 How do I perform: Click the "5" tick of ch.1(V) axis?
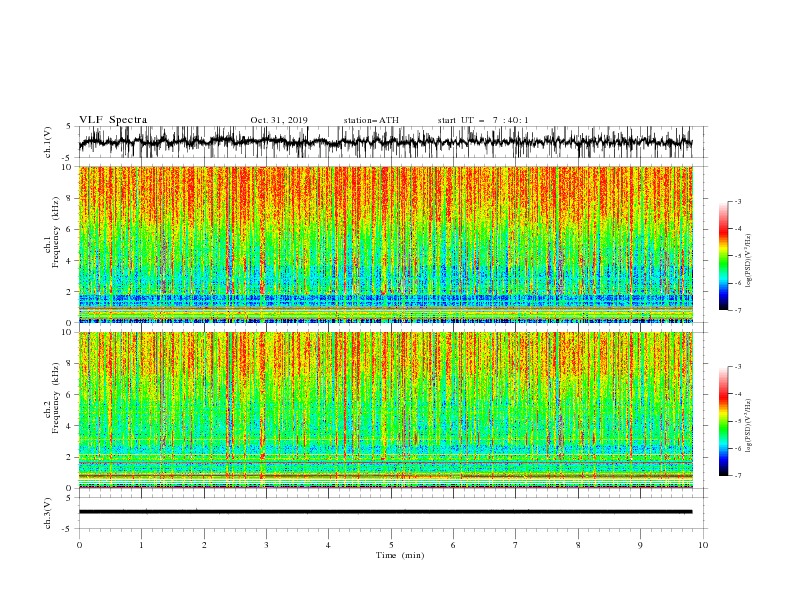coord(71,127)
